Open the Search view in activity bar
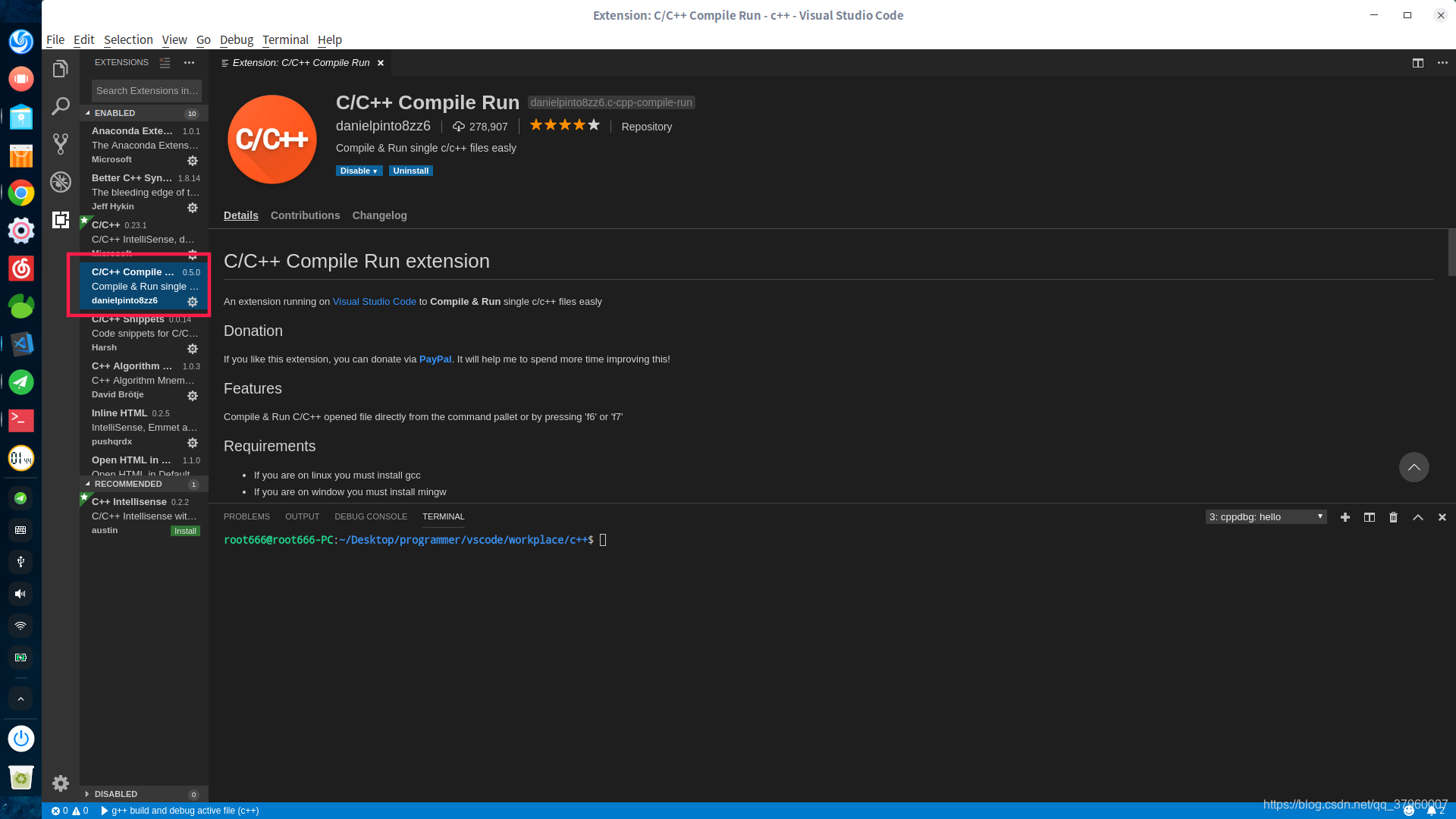 61,106
